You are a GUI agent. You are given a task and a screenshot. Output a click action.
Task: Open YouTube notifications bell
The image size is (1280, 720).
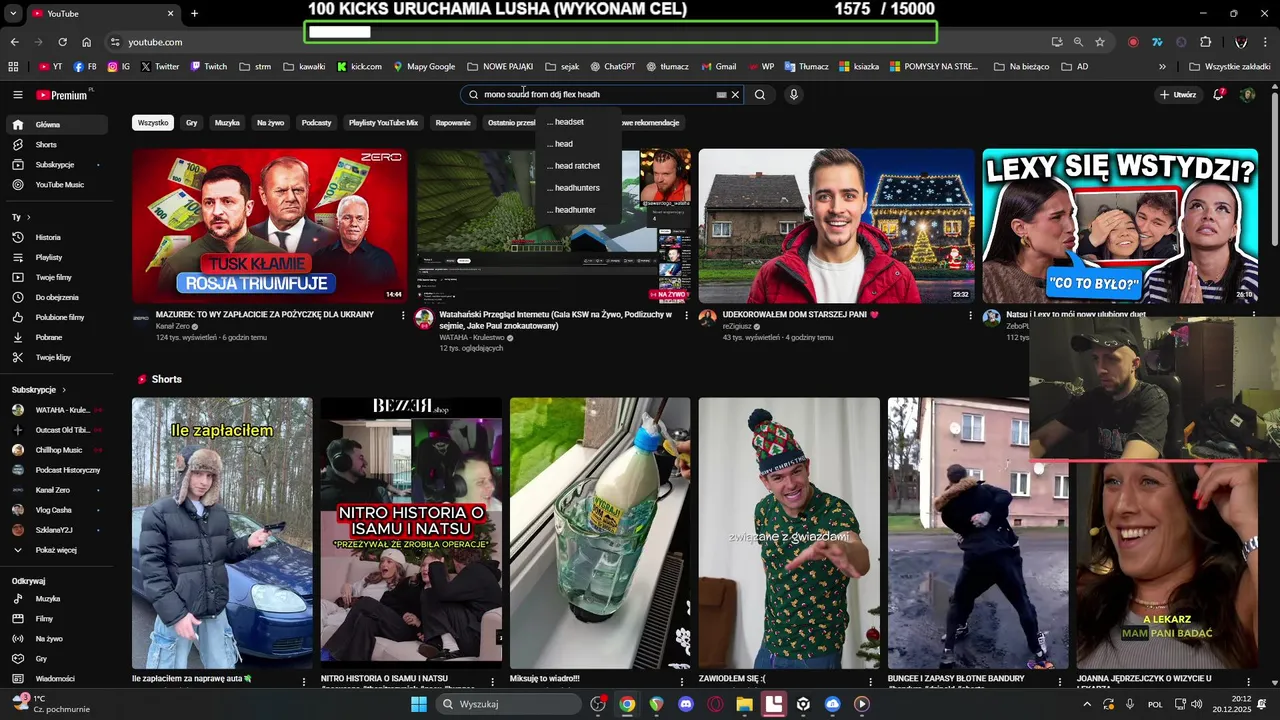click(x=1218, y=95)
